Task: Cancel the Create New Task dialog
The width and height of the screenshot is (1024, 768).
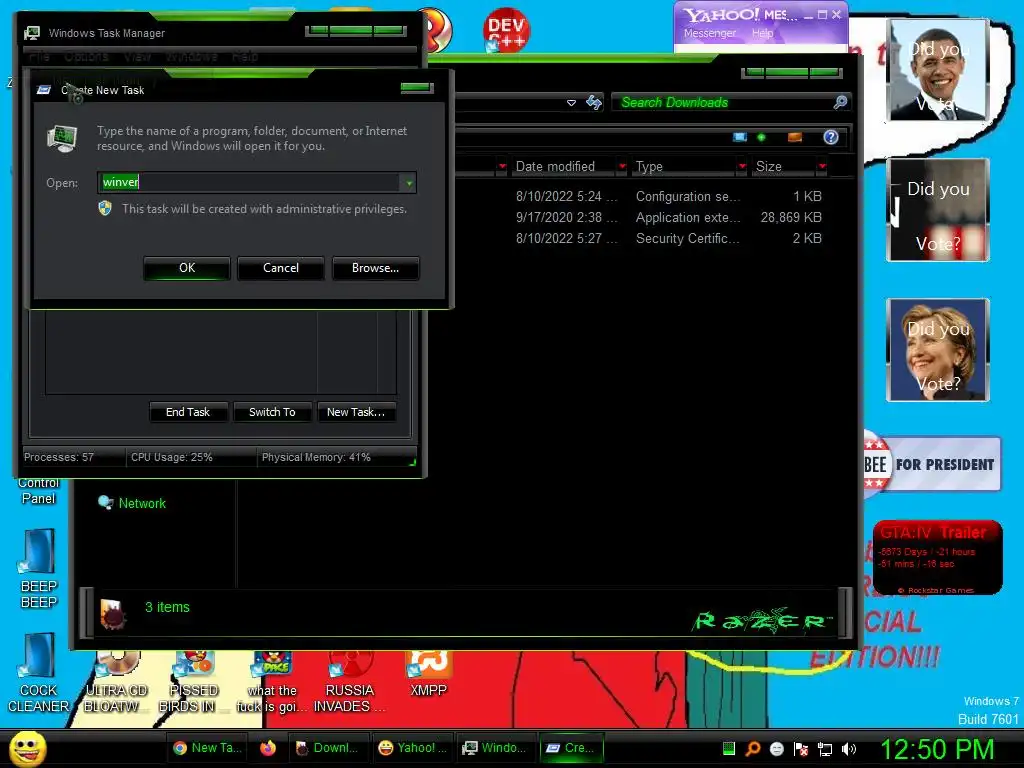Action: tap(281, 268)
